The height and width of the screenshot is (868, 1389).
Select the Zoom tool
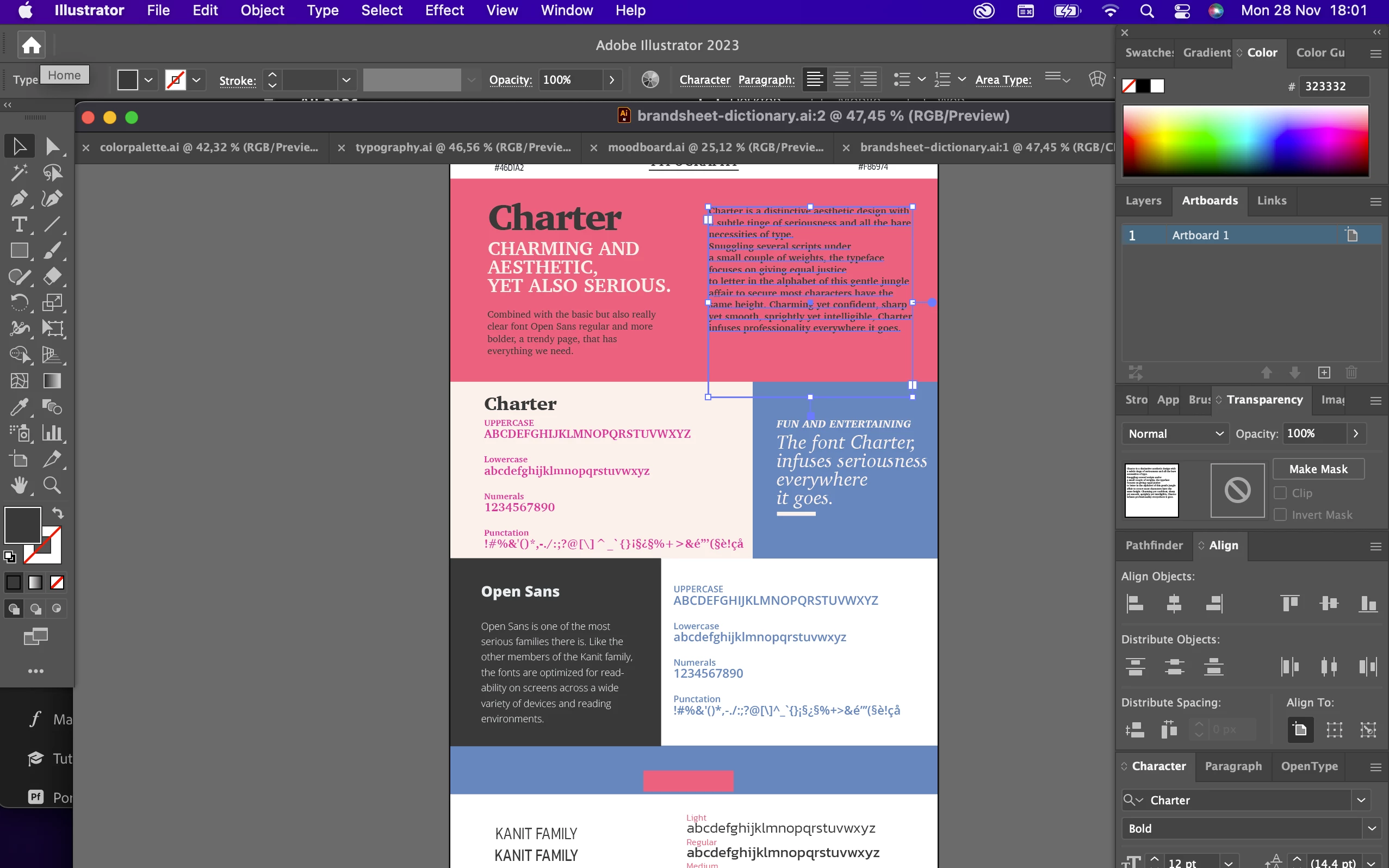52,485
